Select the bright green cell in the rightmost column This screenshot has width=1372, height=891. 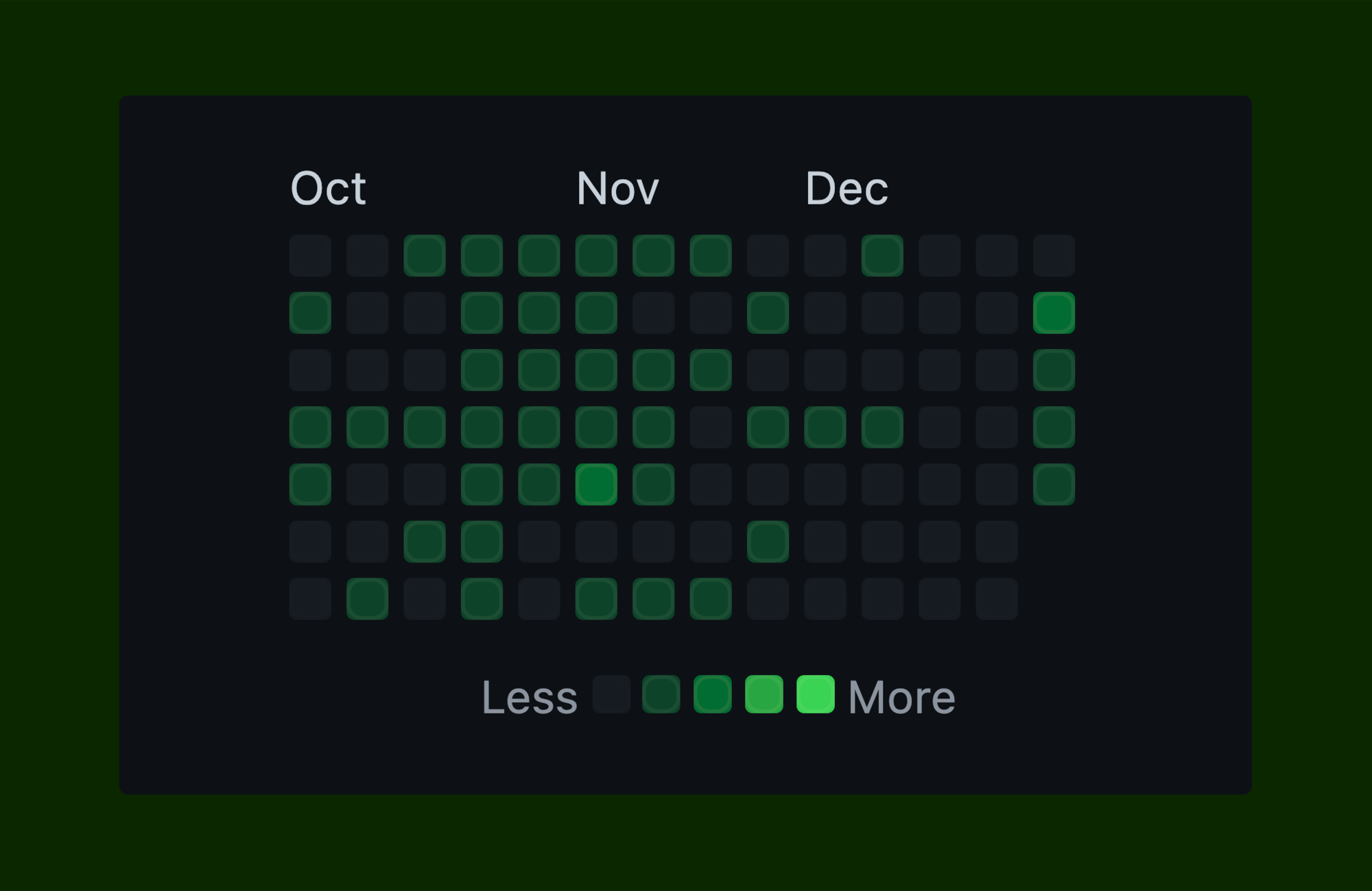point(1052,312)
